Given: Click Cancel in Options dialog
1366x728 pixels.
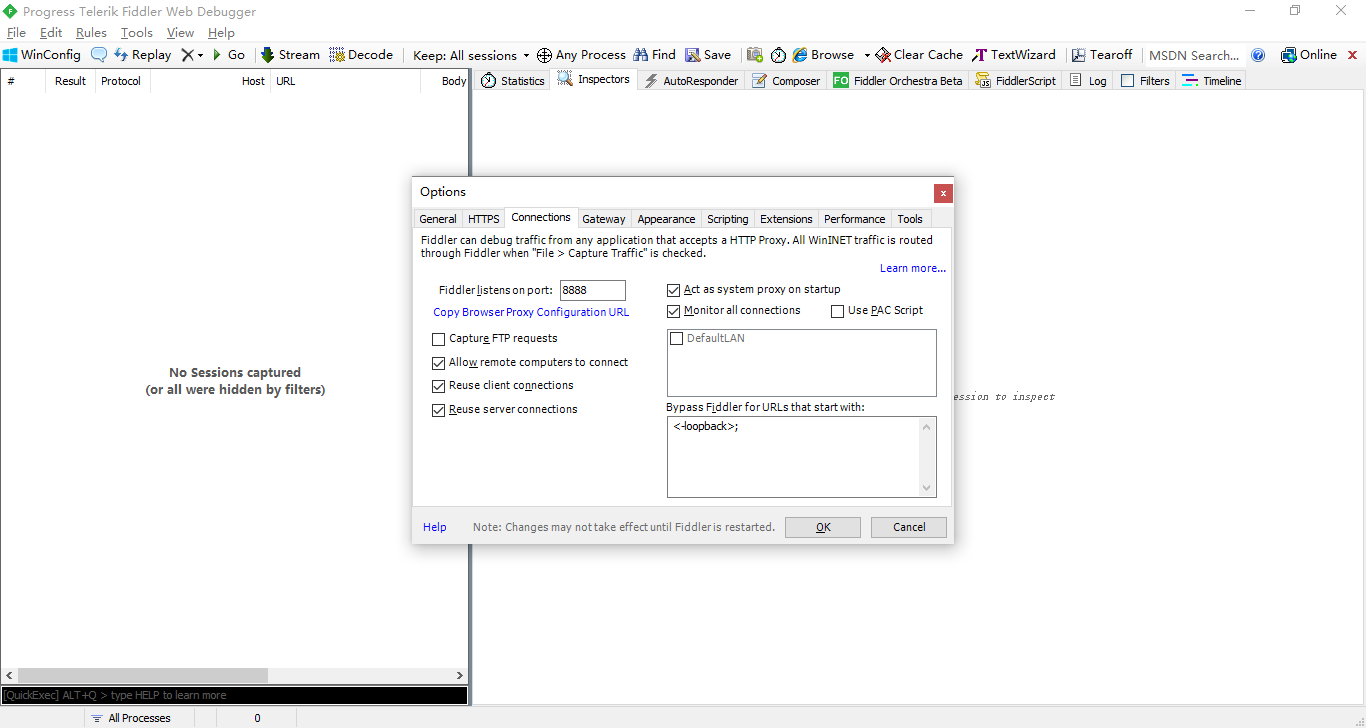Looking at the screenshot, I should pyautogui.click(x=909, y=527).
